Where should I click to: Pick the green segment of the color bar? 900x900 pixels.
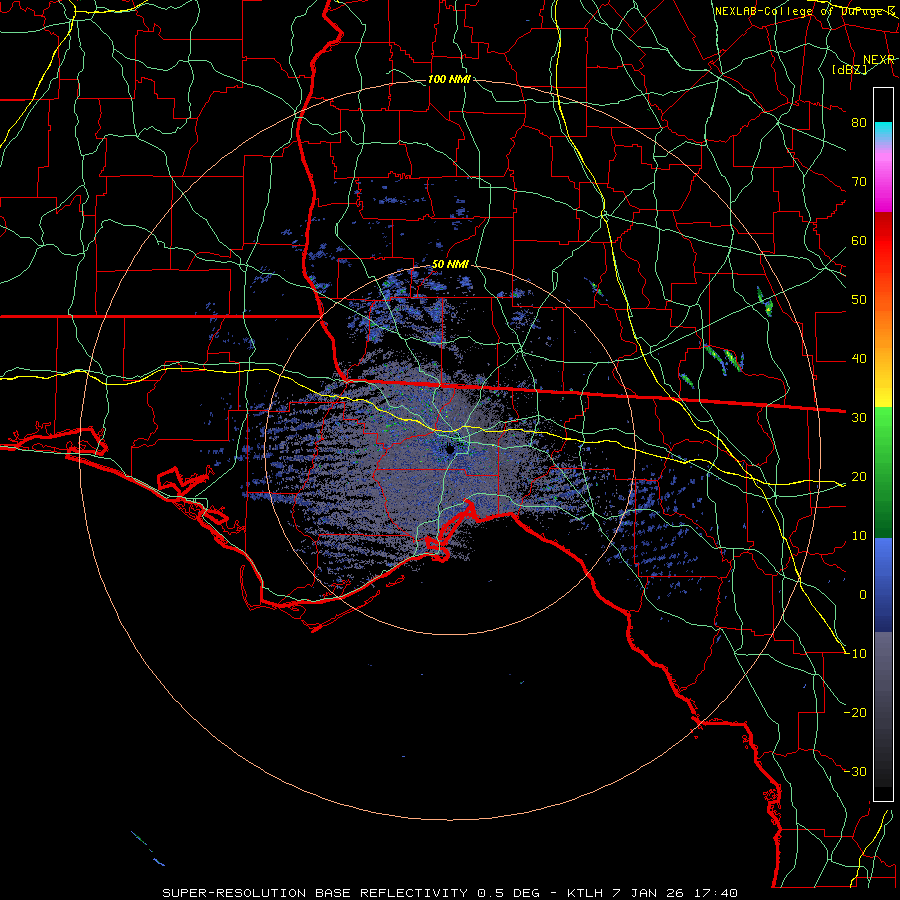883,472
